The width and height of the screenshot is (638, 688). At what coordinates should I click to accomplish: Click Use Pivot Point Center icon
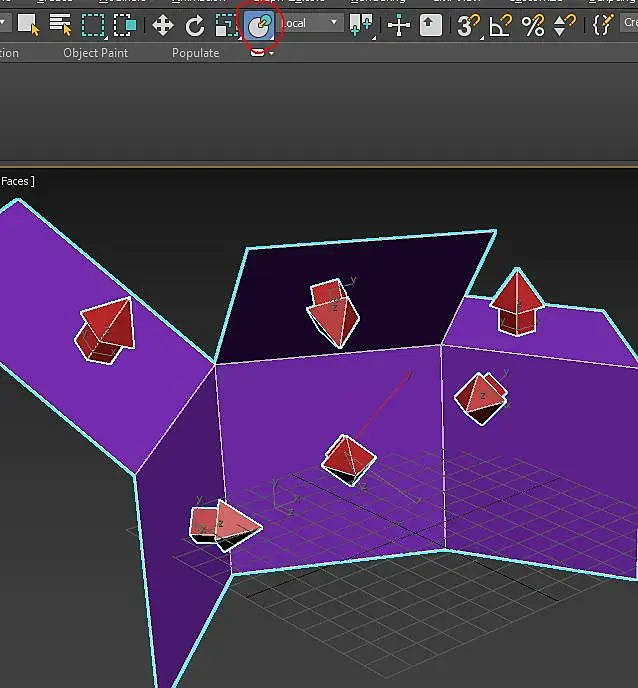361,25
